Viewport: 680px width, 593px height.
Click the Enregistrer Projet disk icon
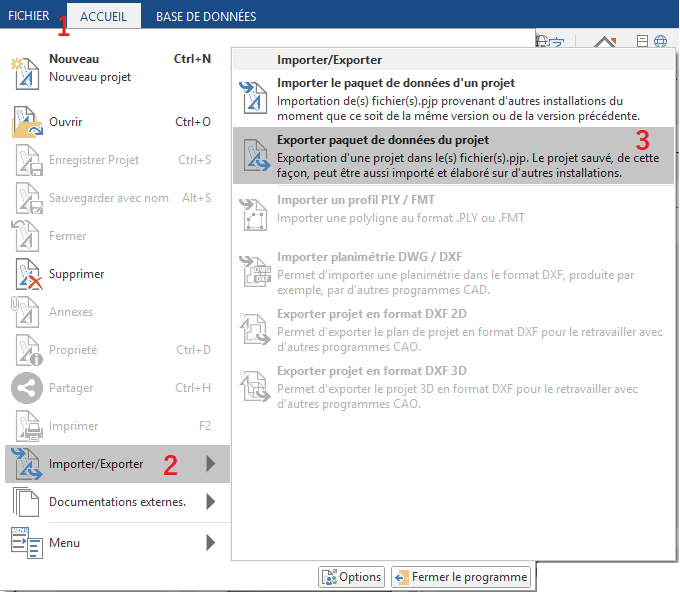tap(29, 160)
